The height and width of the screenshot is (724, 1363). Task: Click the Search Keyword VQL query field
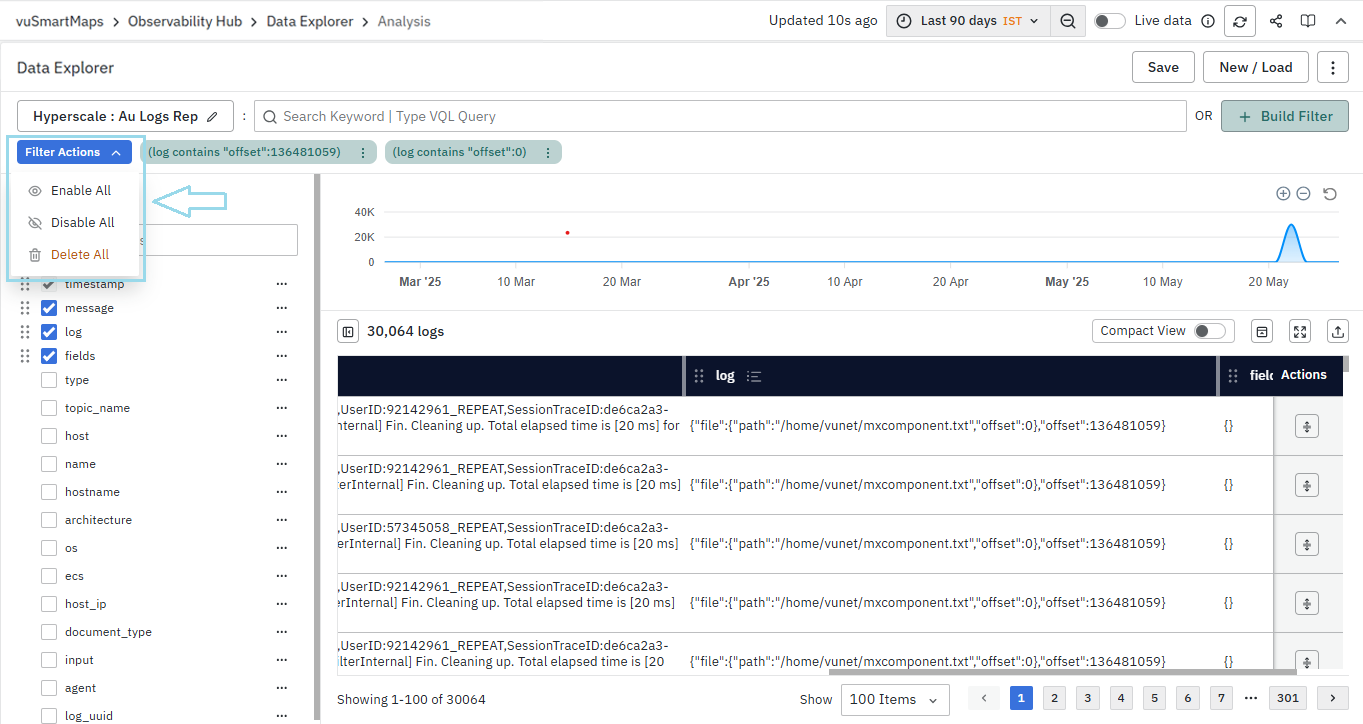(x=720, y=116)
